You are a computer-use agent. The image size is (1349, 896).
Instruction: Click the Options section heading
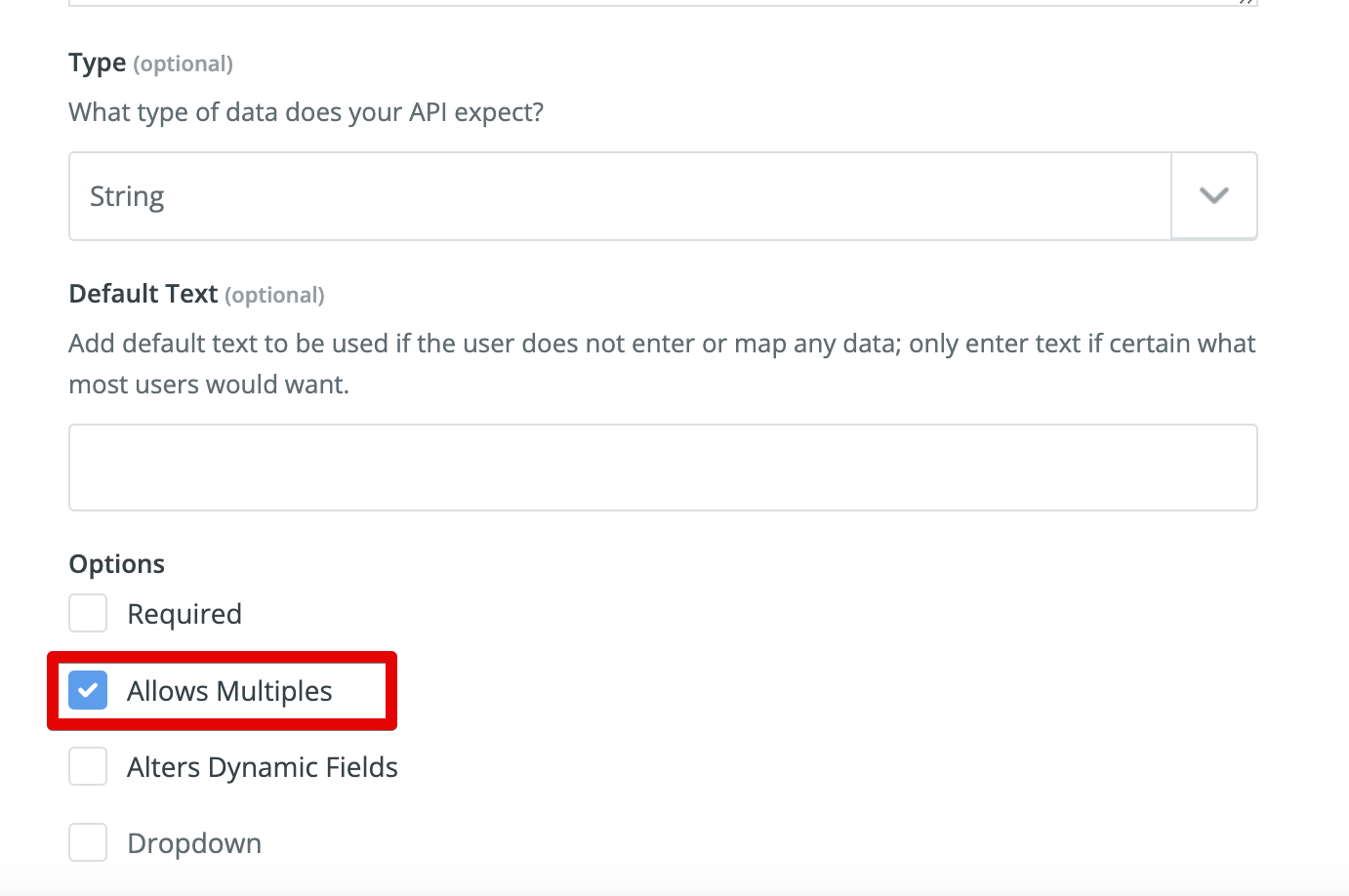coord(117,564)
